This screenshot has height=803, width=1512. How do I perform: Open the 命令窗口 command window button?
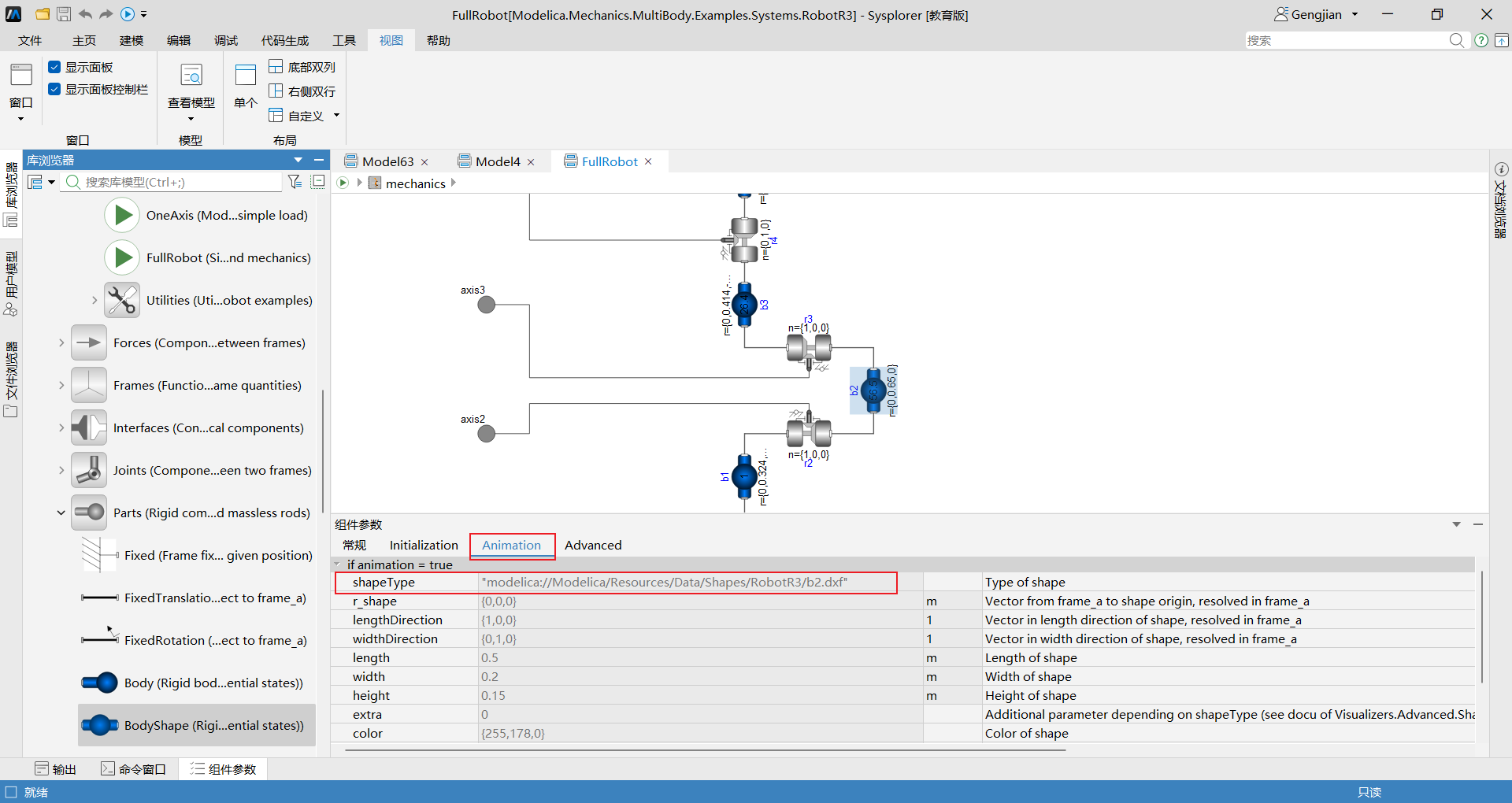pyautogui.click(x=133, y=769)
